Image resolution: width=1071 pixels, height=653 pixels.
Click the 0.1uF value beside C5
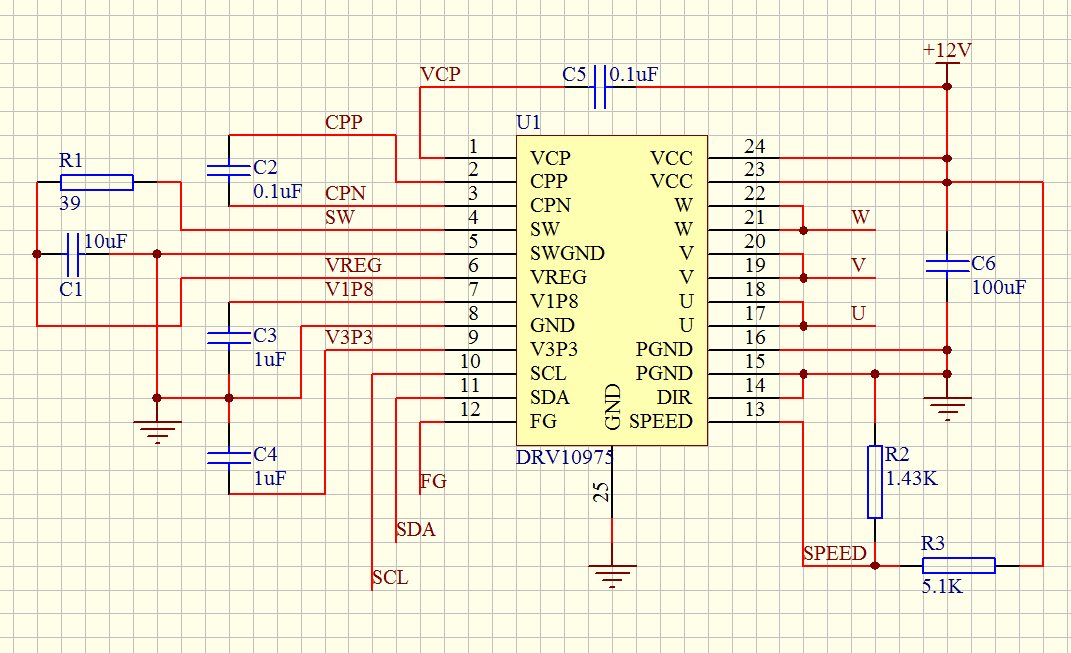pos(634,74)
